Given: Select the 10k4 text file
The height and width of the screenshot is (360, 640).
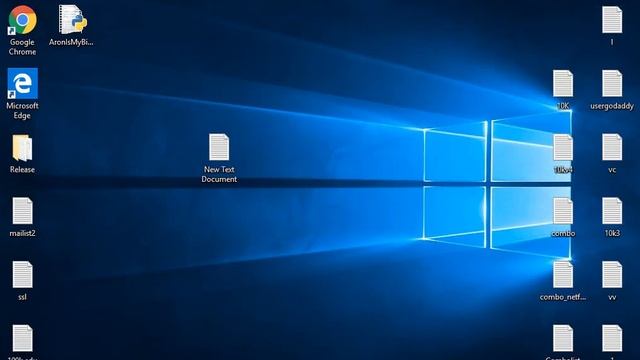Looking at the screenshot, I should point(563,147).
